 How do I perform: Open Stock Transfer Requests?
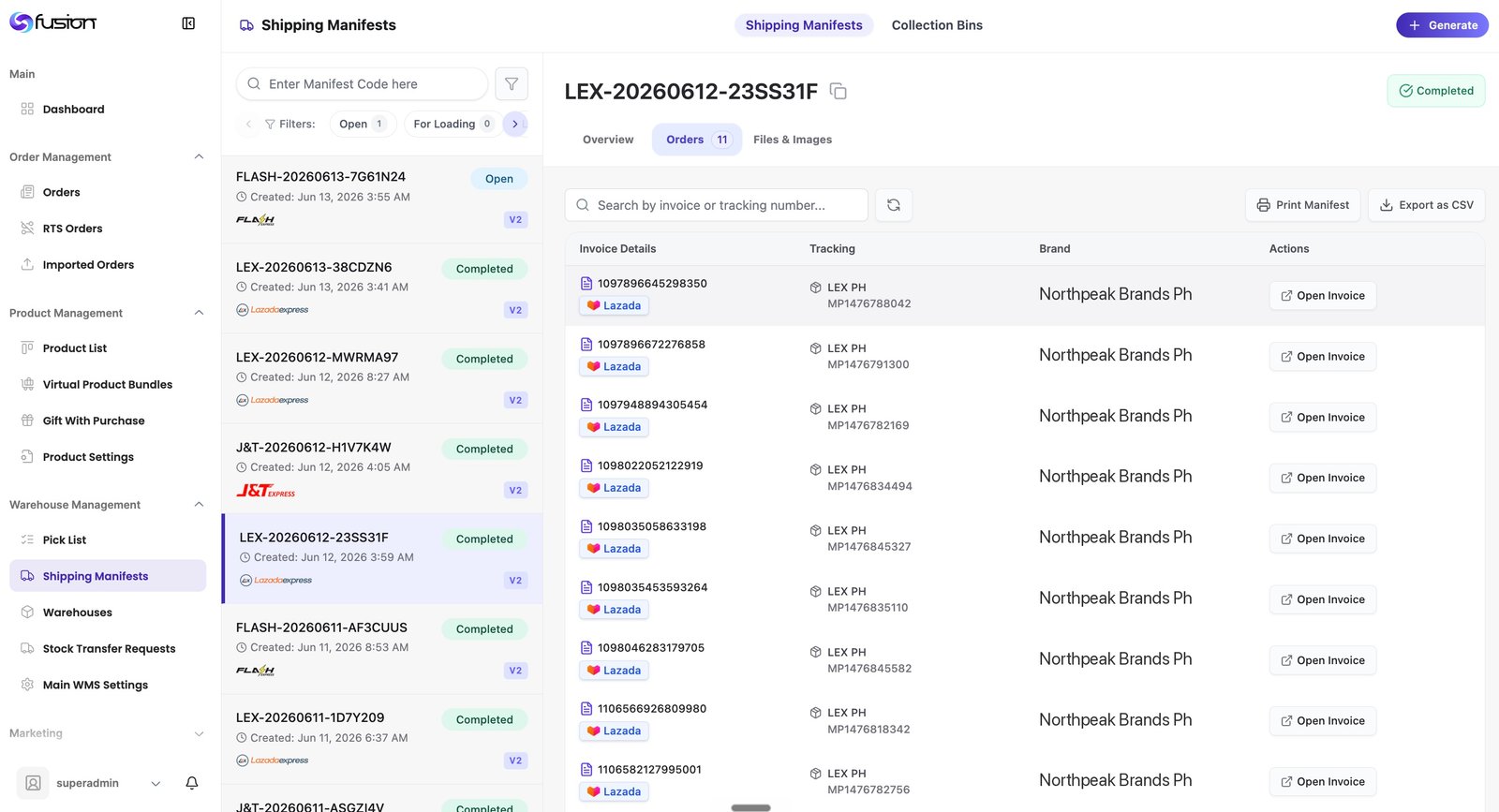(x=108, y=649)
